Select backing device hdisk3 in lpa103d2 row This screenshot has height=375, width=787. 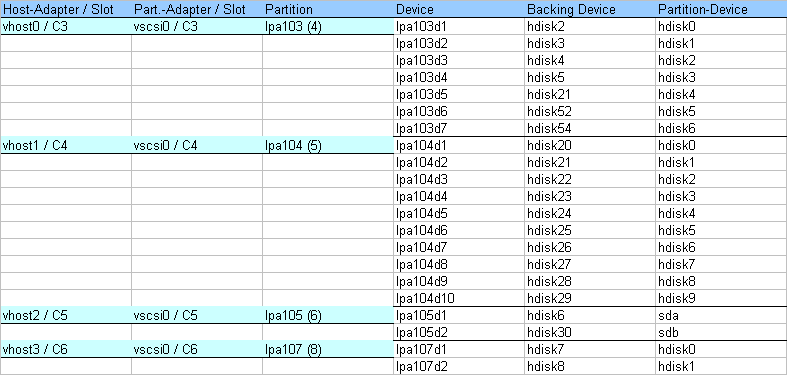click(x=590, y=44)
